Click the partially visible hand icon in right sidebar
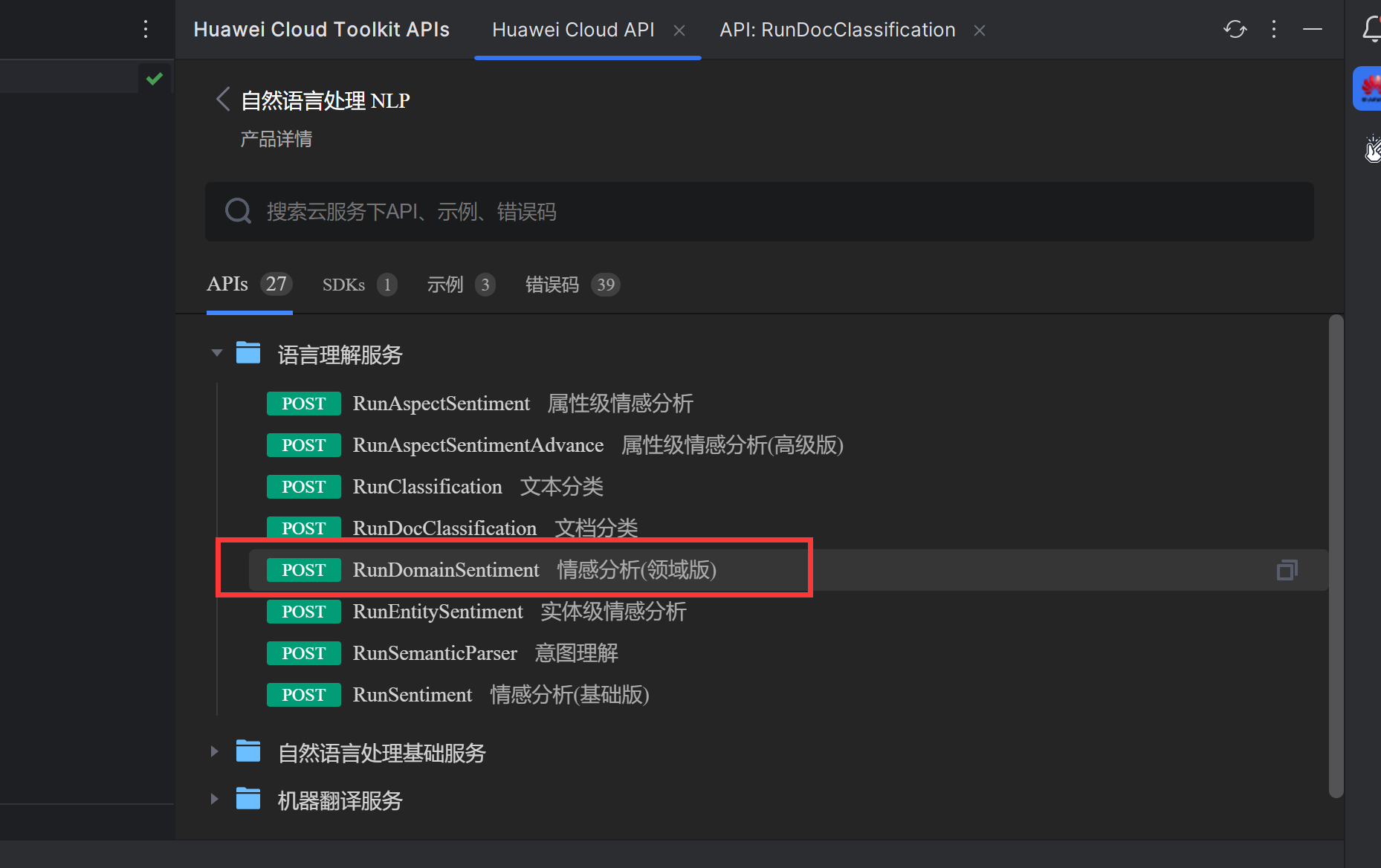Viewport: 1381px width, 868px height. pyautogui.click(x=1373, y=148)
